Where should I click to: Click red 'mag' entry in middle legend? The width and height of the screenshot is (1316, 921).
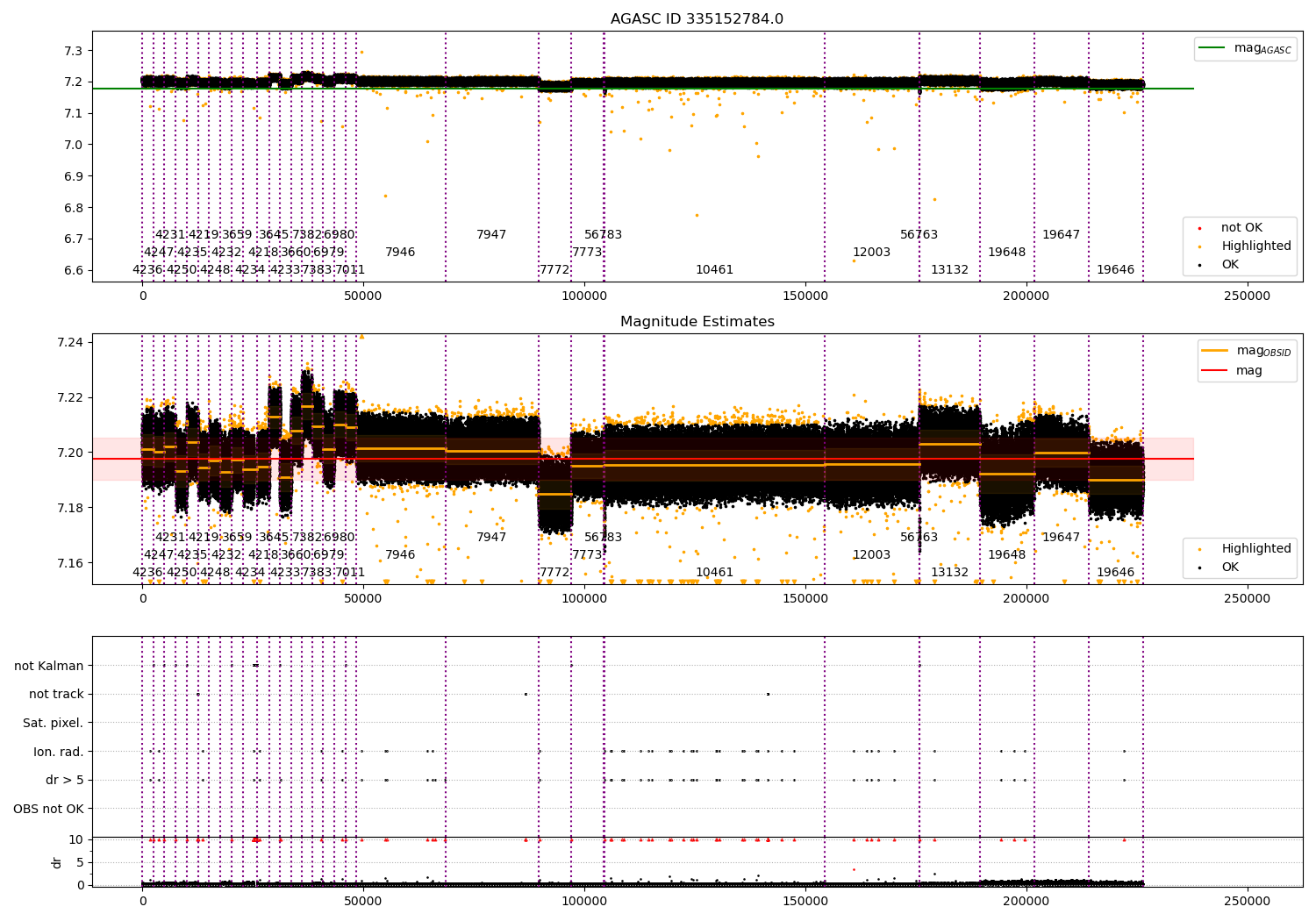[x=1249, y=371]
